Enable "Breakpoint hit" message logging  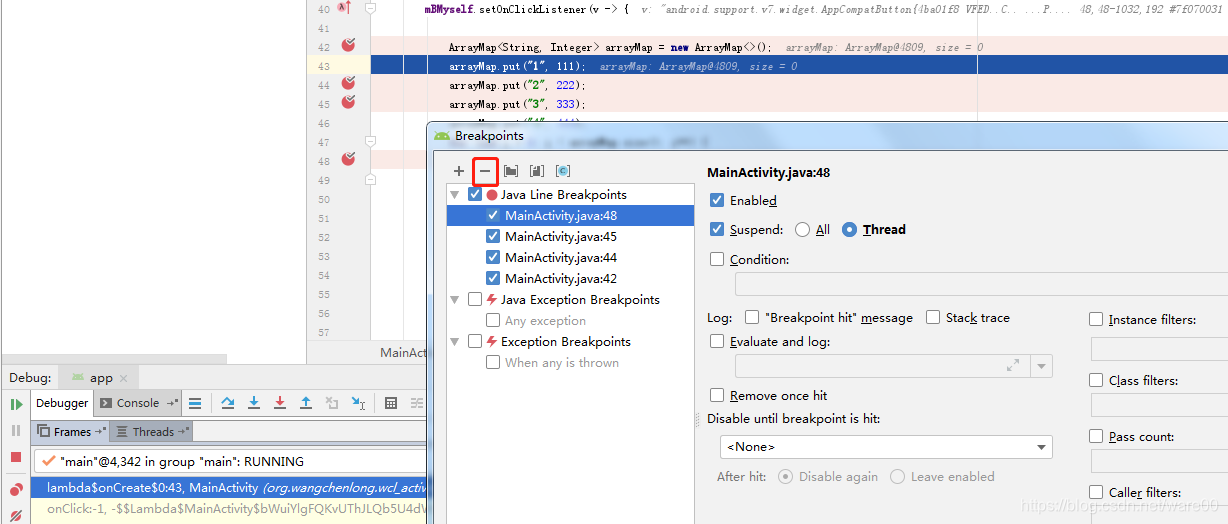pos(752,317)
